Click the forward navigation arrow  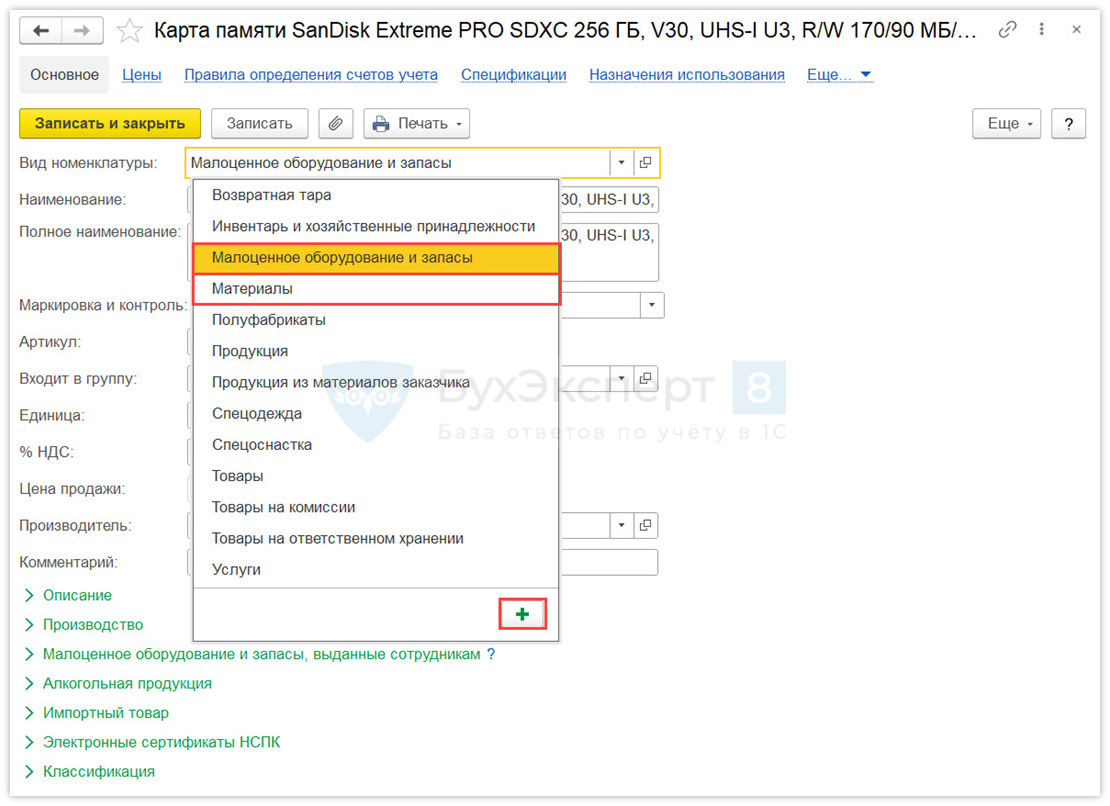(x=82, y=30)
